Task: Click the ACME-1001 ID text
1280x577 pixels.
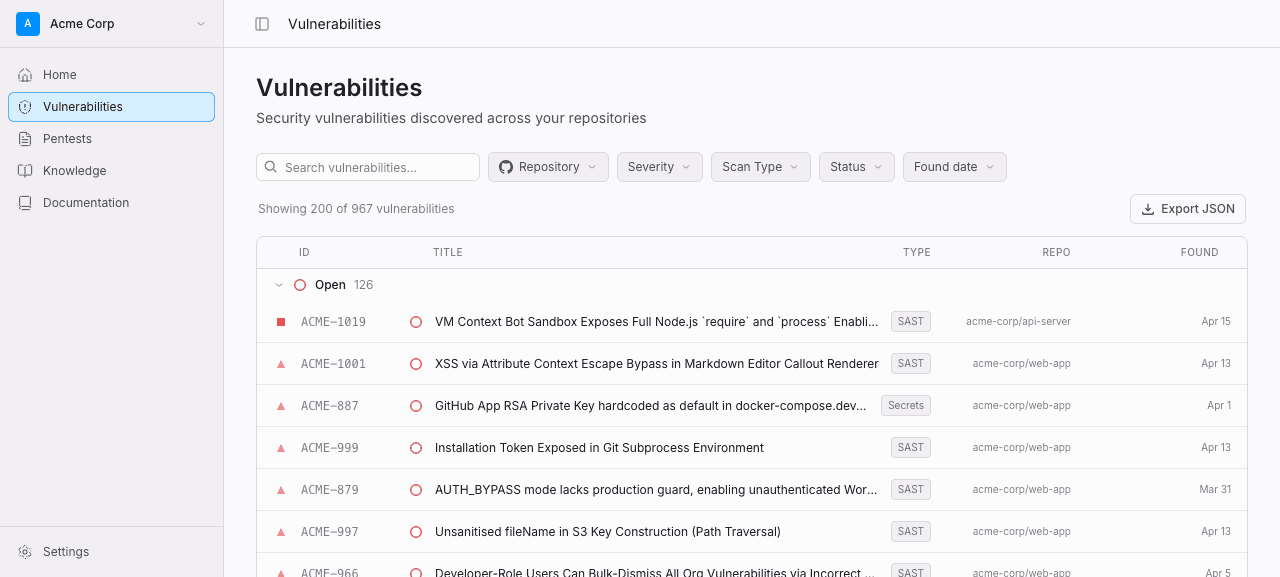Action: click(x=333, y=364)
